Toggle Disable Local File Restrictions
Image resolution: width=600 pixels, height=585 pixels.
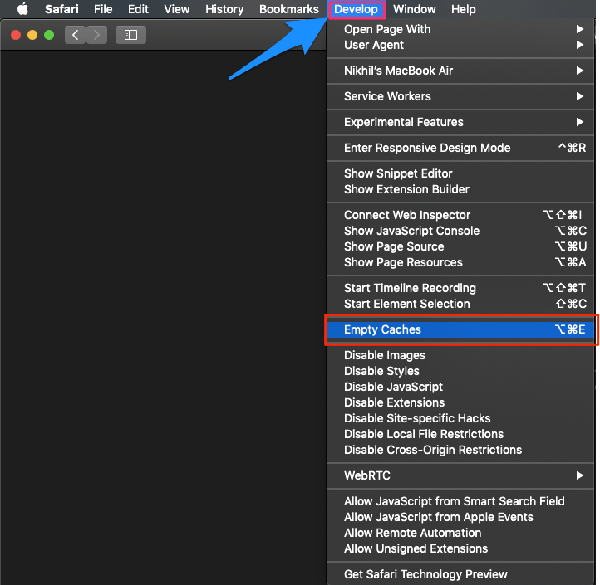(461, 434)
